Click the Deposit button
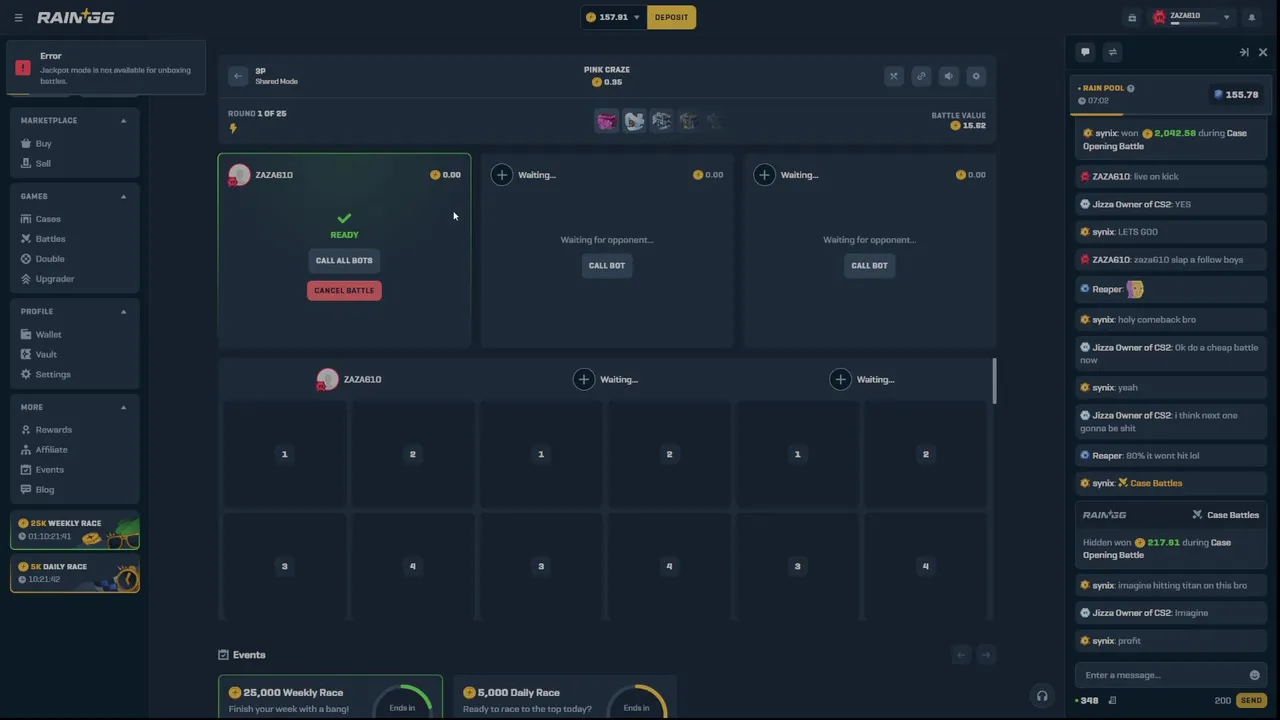Viewport: 1280px width, 720px height. [671, 17]
